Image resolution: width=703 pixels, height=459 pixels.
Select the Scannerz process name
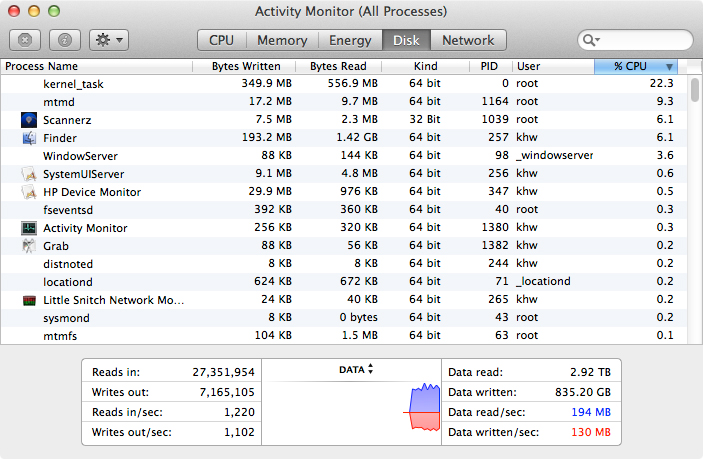pos(67,120)
